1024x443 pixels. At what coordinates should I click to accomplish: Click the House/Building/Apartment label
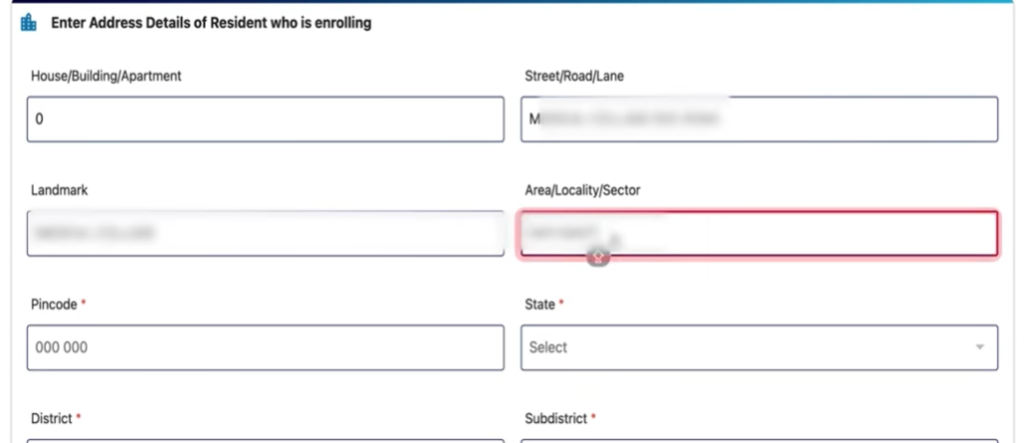coord(106,76)
